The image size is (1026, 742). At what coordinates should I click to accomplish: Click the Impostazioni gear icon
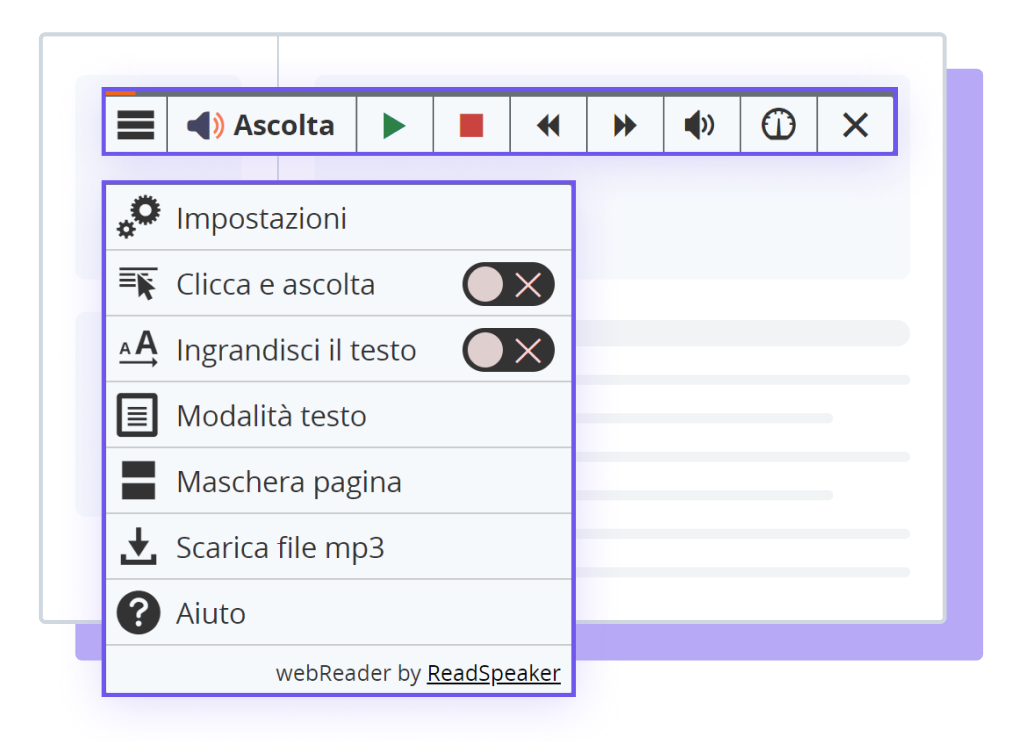coord(139,215)
